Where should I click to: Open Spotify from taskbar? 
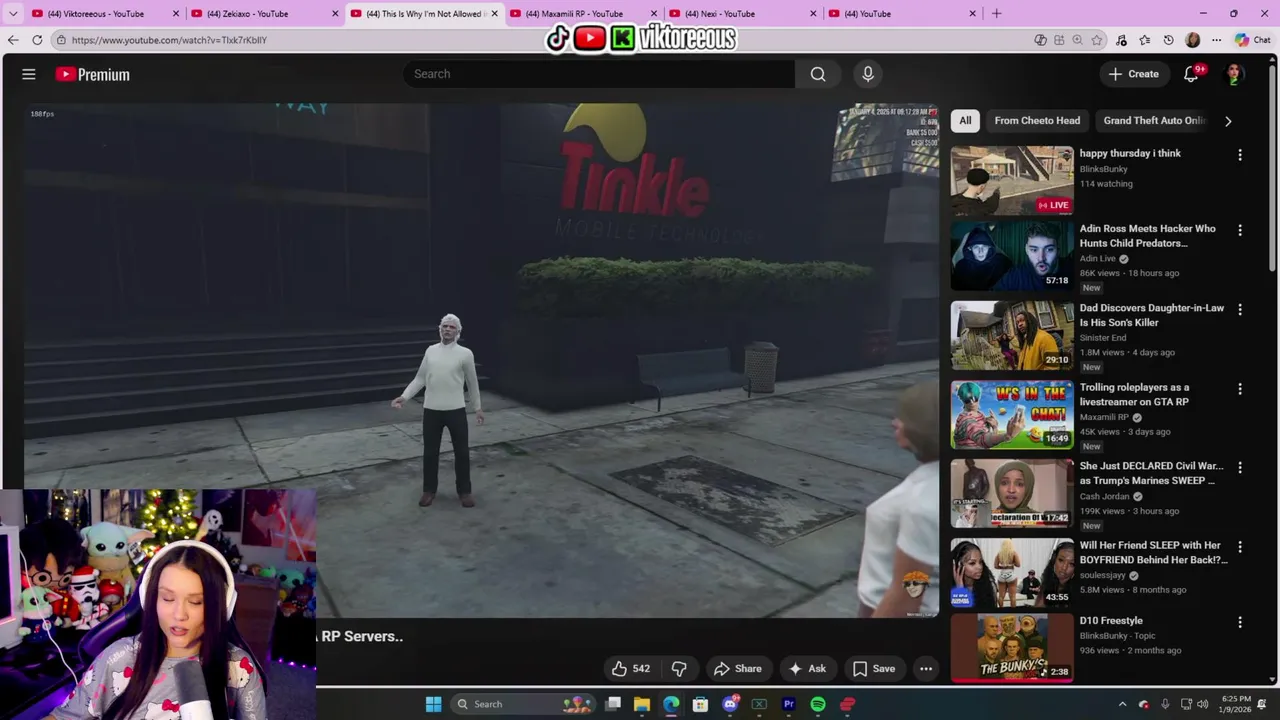tap(818, 704)
